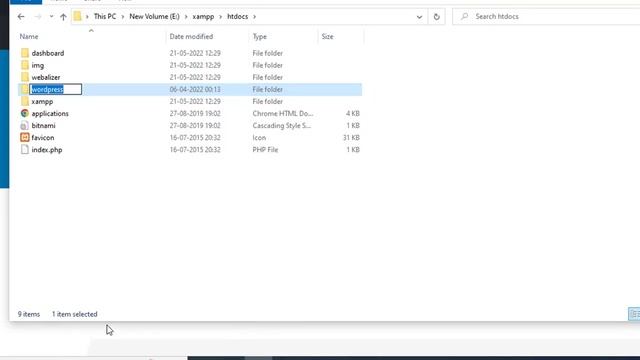Expand the chevron after htdocs in the address path
Image resolution: width=640 pixels, height=360 pixels.
pos(254,17)
